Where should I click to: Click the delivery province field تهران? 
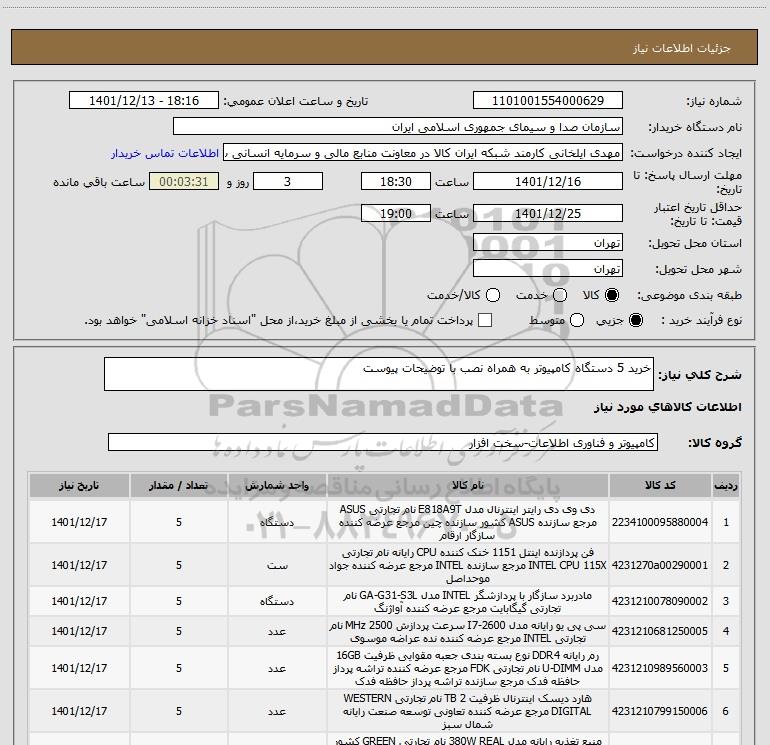tap(548, 243)
